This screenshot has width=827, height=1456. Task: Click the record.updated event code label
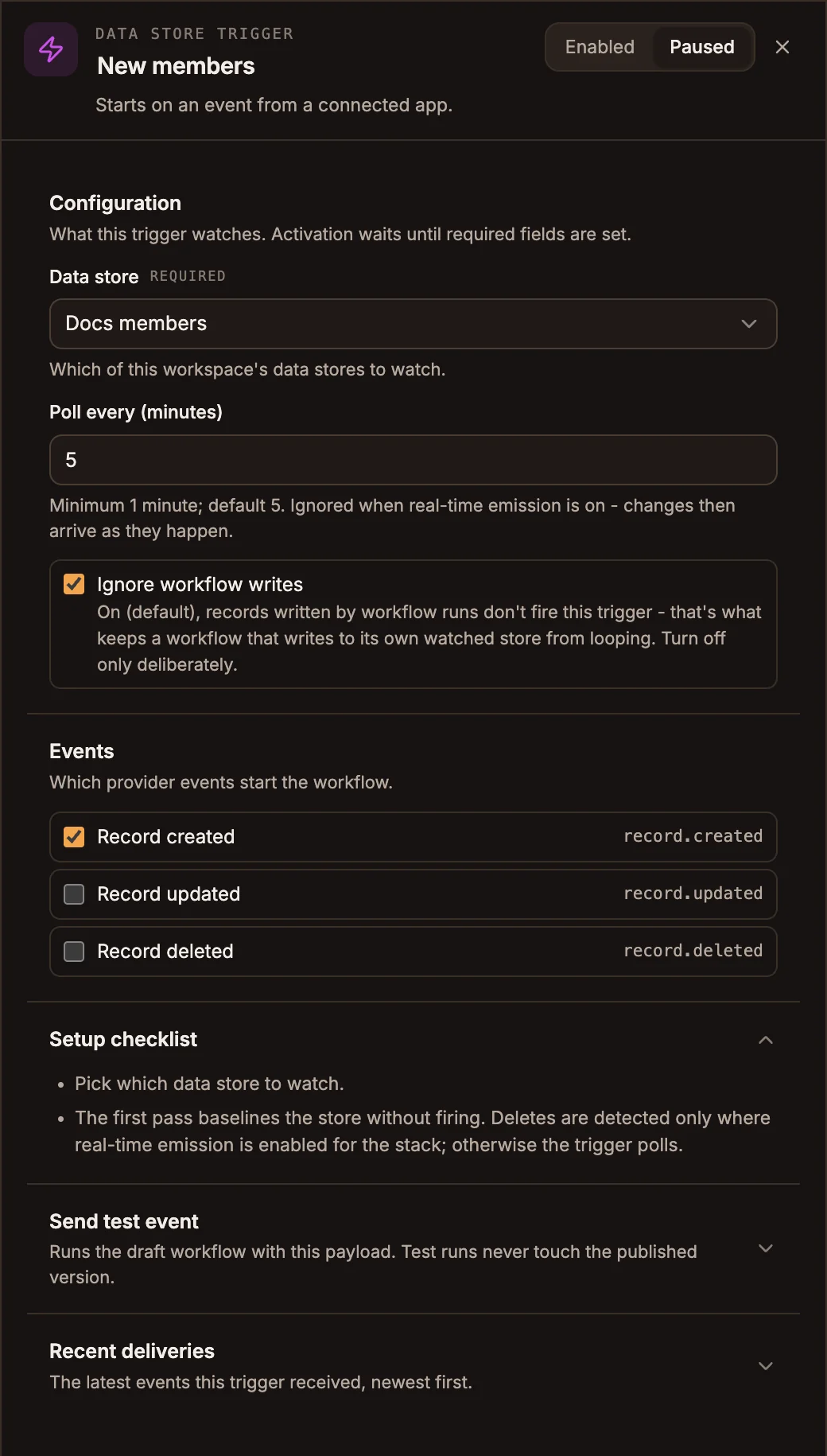[x=693, y=893]
